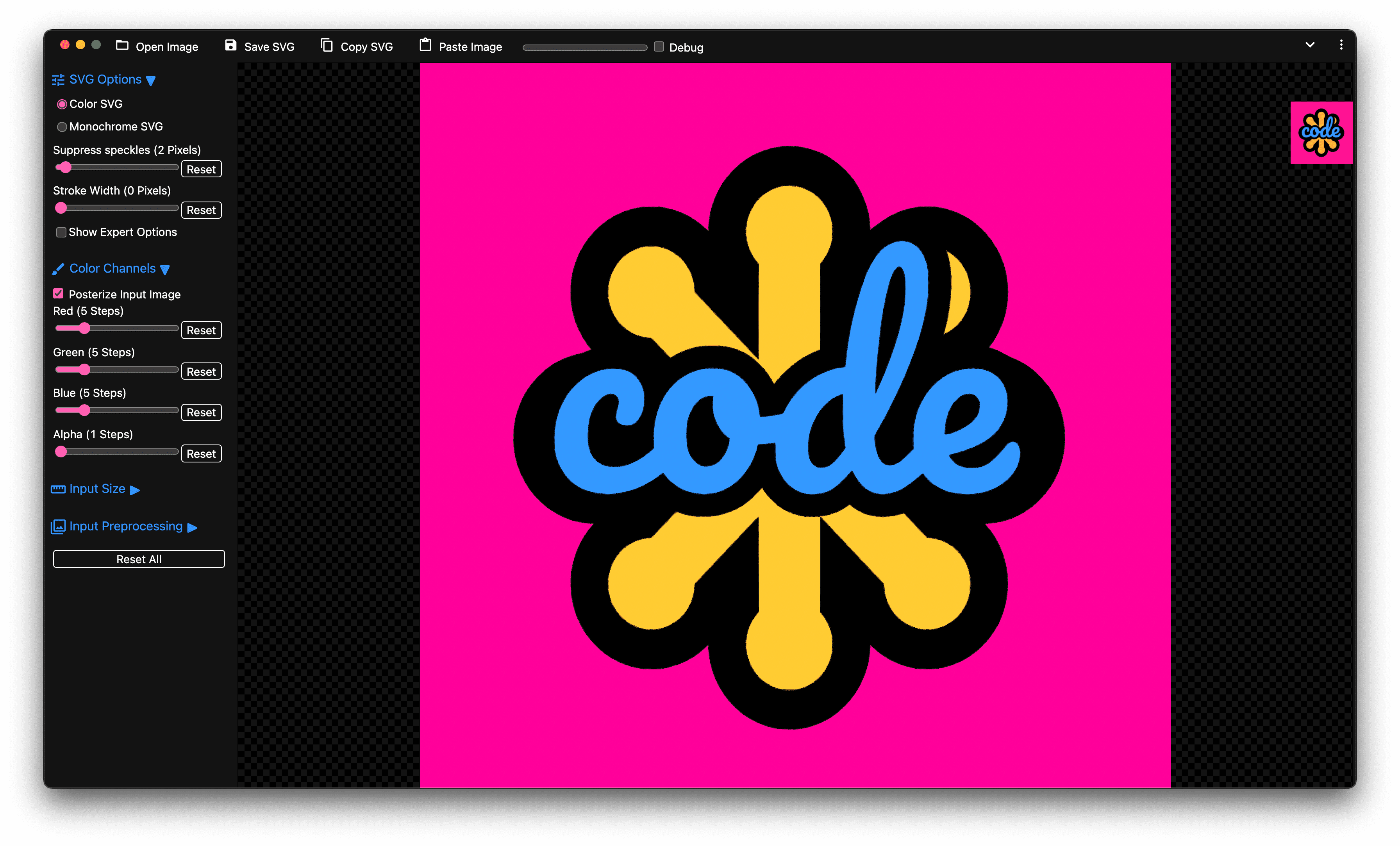Screen dimensions: 1400x846
Task: Enable the Debug toggle
Action: [659, 46]
